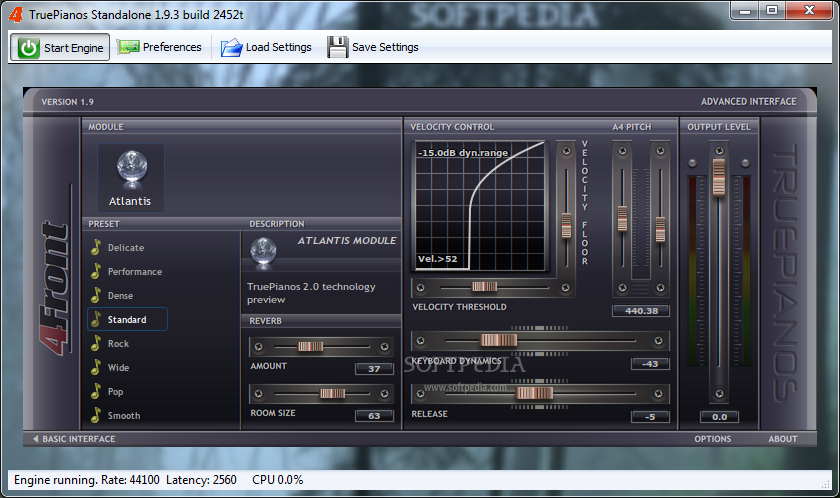
Task: Click the Output Level value field 0.0
Action: tap(719, 417)
